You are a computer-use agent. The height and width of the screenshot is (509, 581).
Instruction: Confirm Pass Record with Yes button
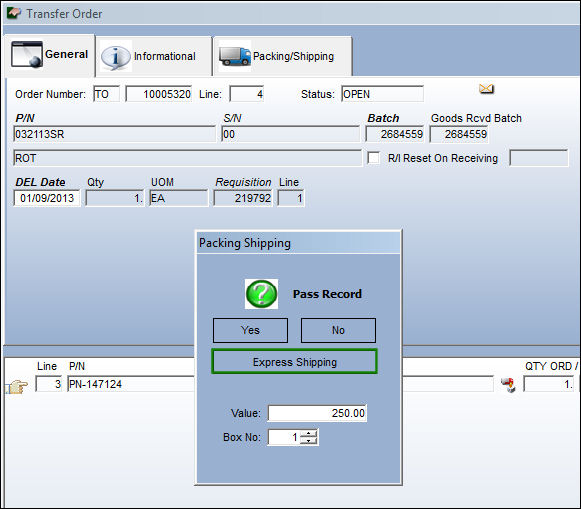(250, 330)
